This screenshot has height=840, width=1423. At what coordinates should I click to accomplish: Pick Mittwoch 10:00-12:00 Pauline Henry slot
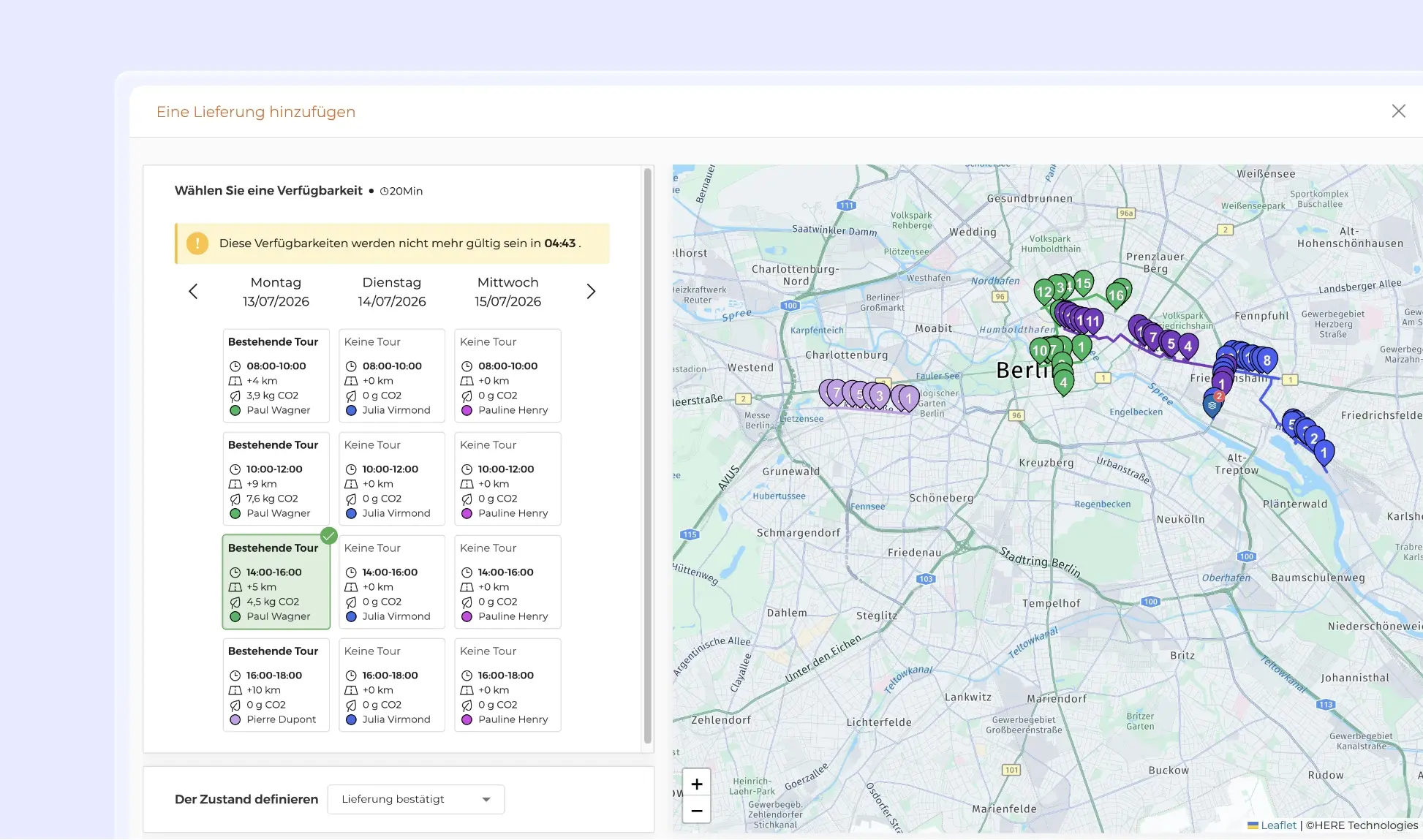click(x=507, y=479)
